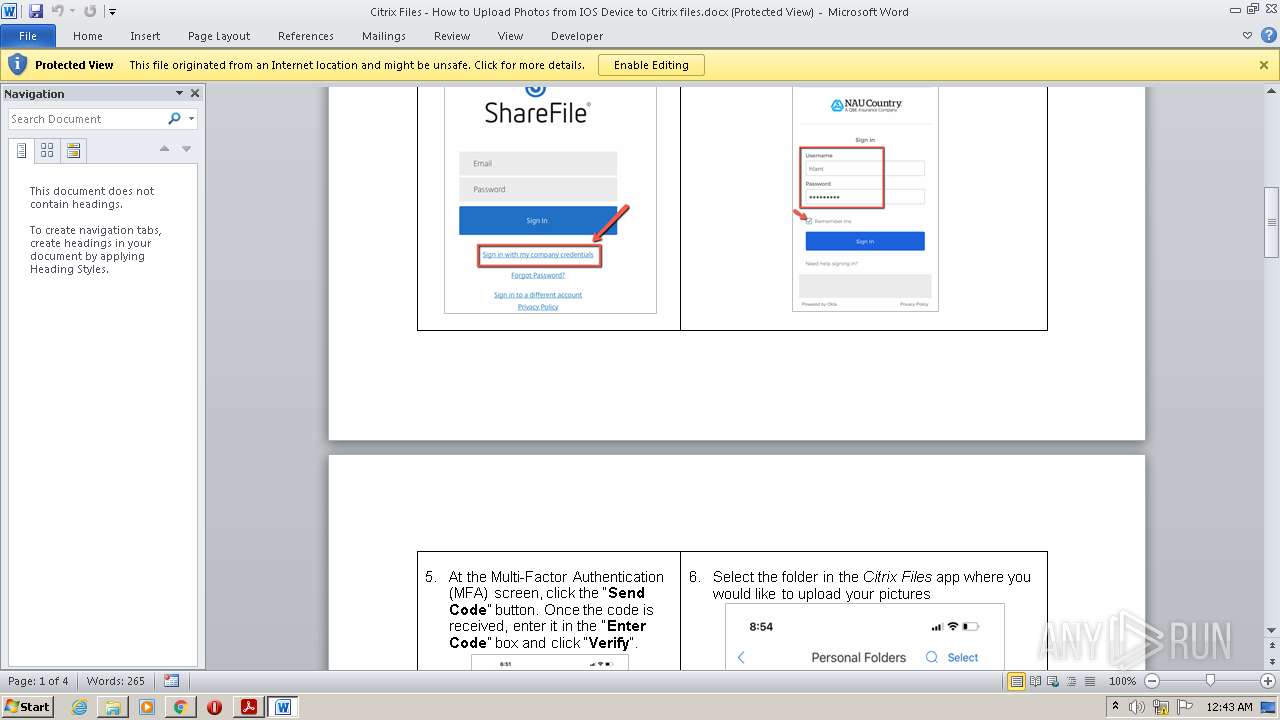The width and height of the screenshot is (1280, 720).
Task: Select the Browse headings tab in Navigation
Action: (x=21, y=151)
